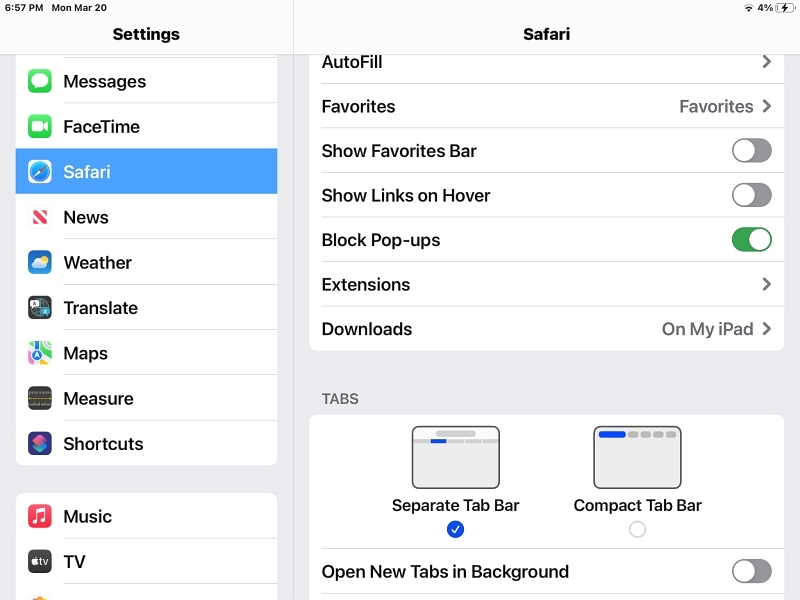Screen dimensions: 800x600
Task: Open the Weather cloud icon
Action: tap(40, 262)
